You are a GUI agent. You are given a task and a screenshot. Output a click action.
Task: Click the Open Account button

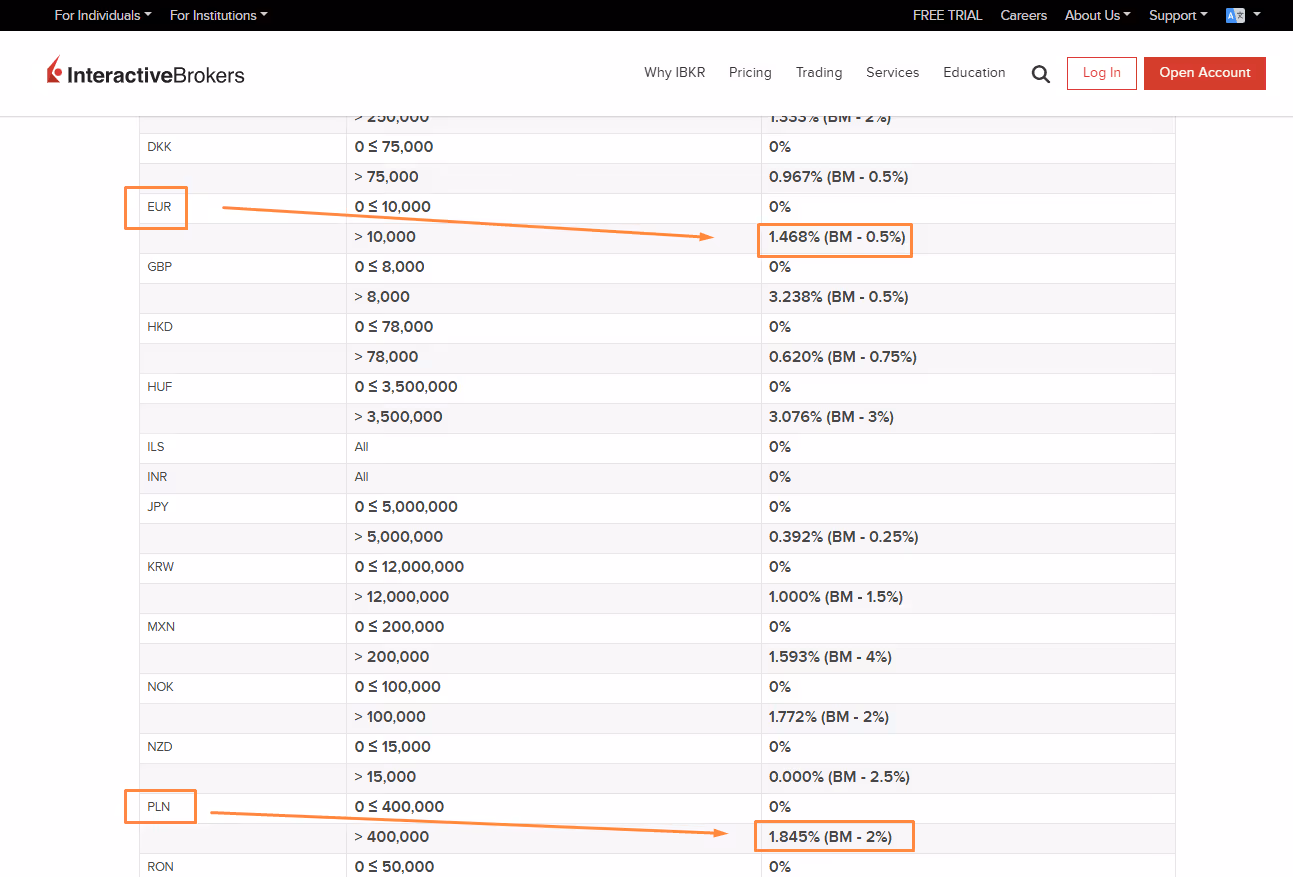pos(1205,73)
